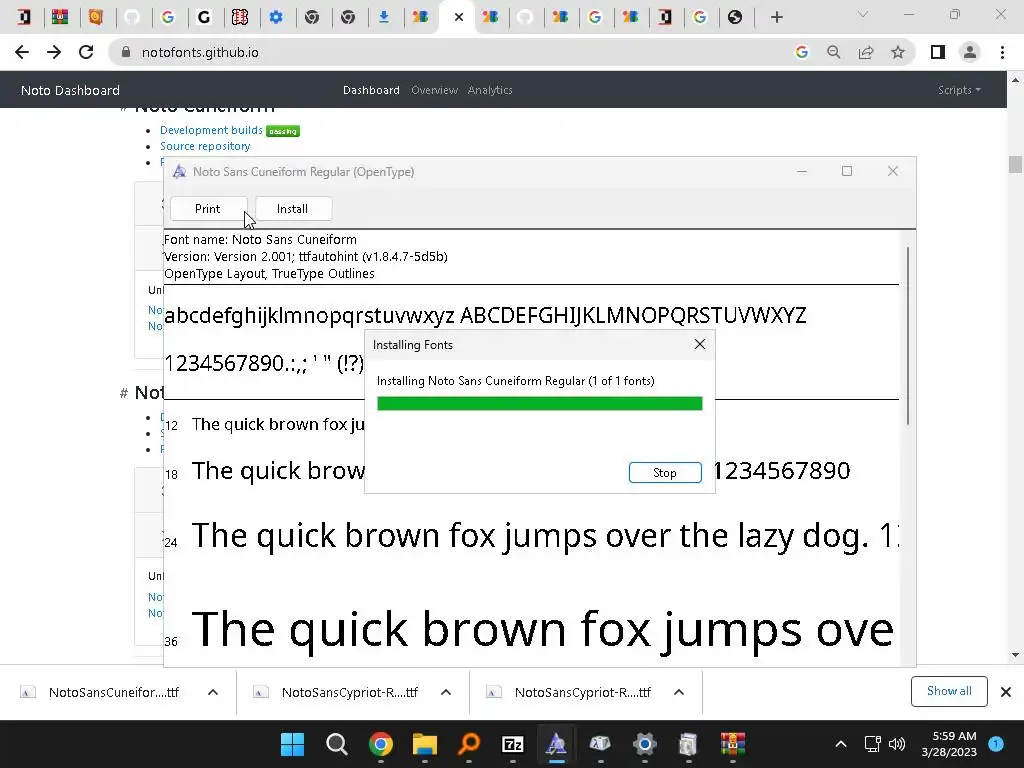
Task: Share this page via share icon
Action: (x=866, y=52)
